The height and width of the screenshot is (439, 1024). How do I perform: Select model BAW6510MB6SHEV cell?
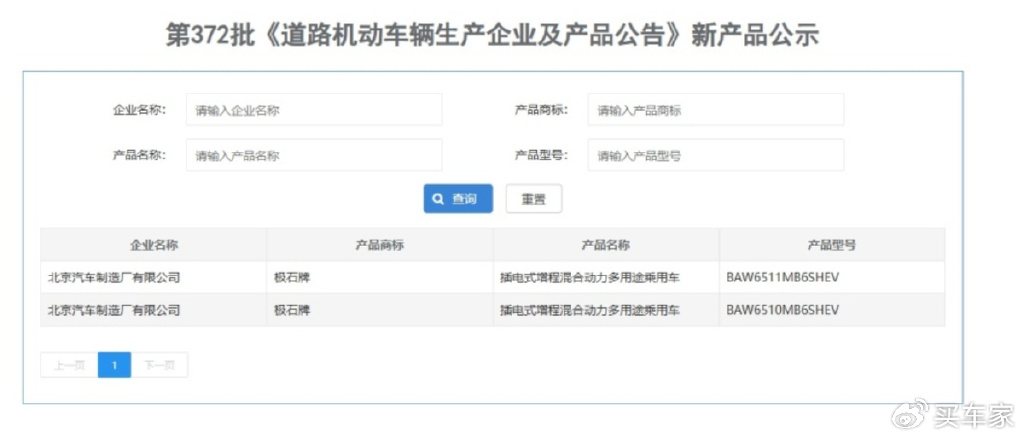832,310
